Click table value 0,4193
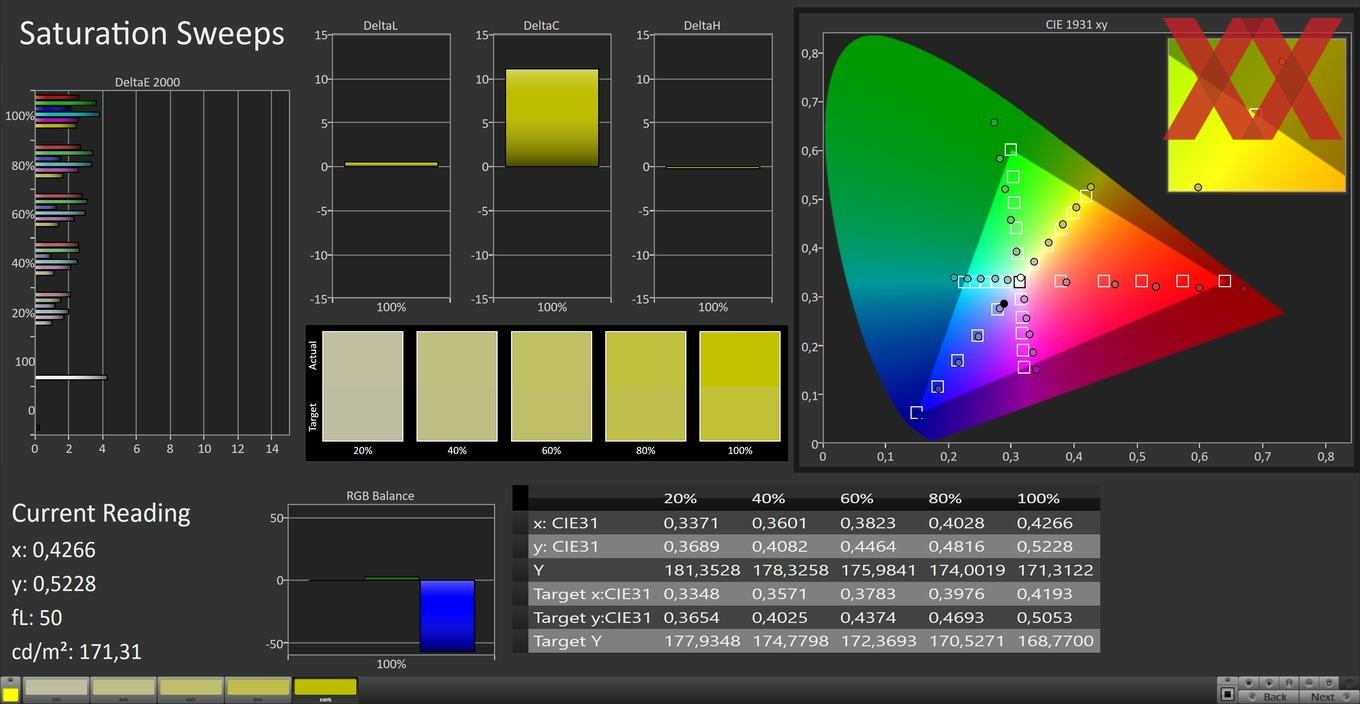This screenshot has height=704, width=1360. (x=1045, y=593)
